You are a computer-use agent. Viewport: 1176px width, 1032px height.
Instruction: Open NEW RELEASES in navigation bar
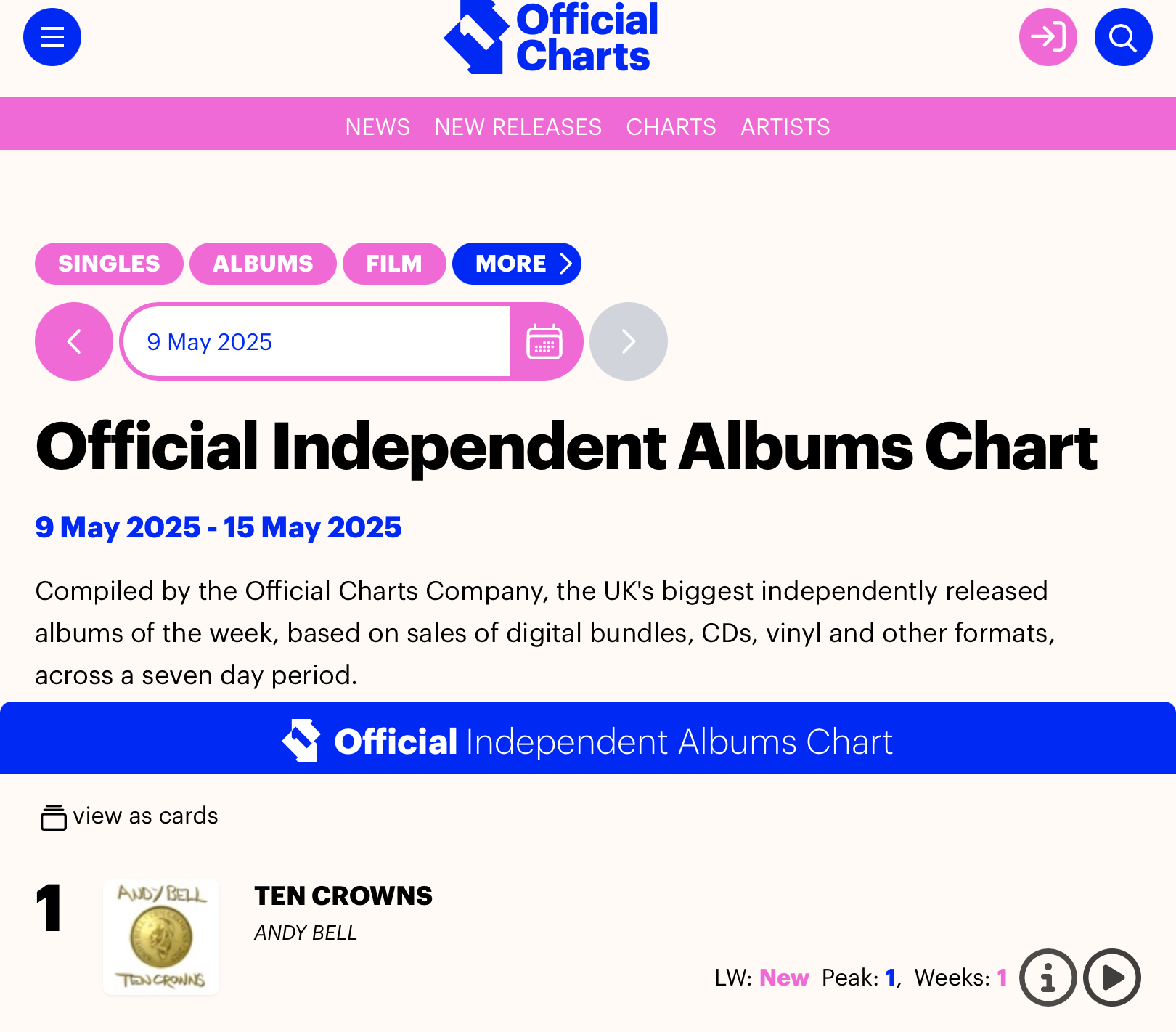tap(518, 127)
